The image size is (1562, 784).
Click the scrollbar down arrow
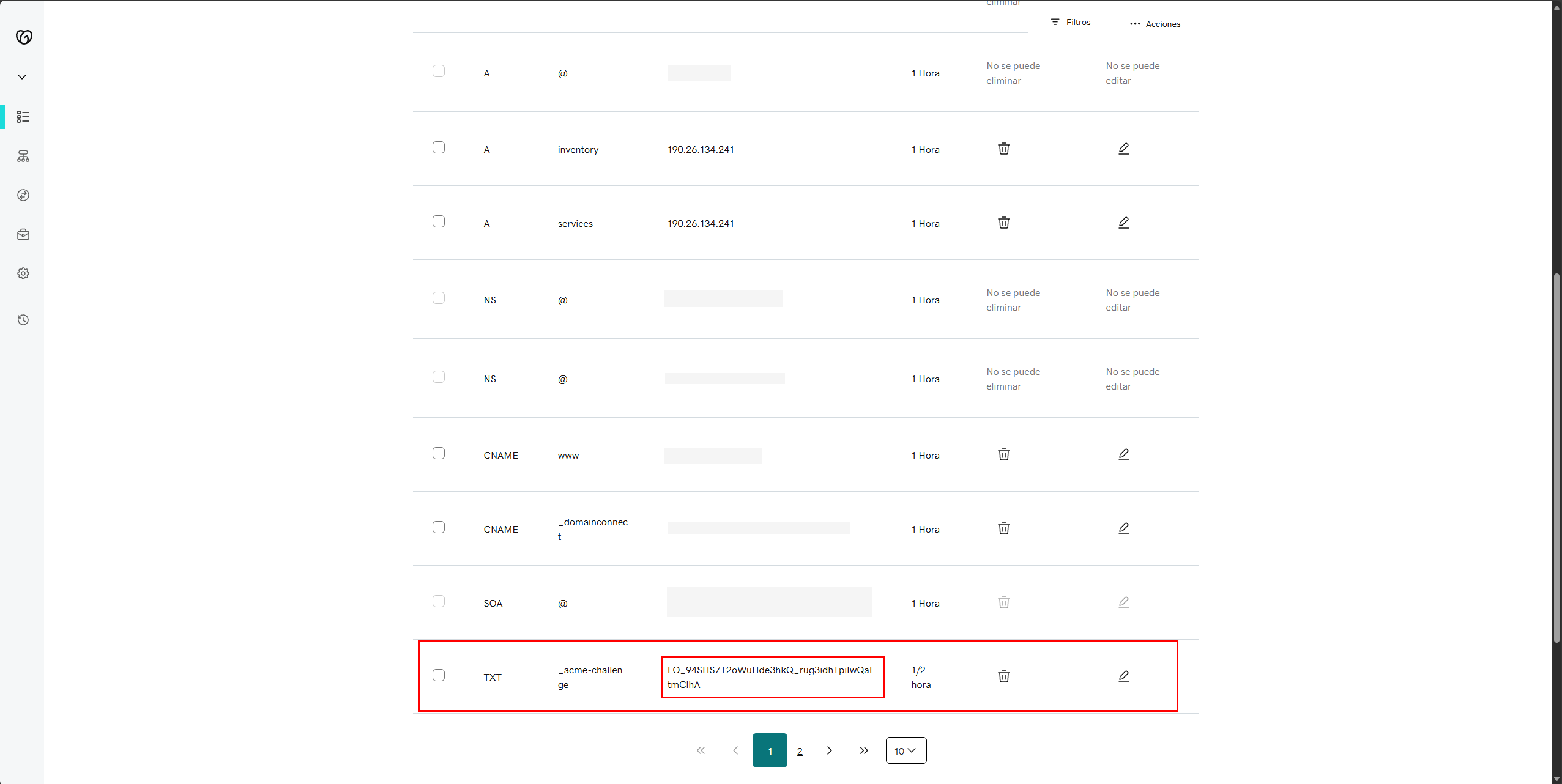point(1556,779)
